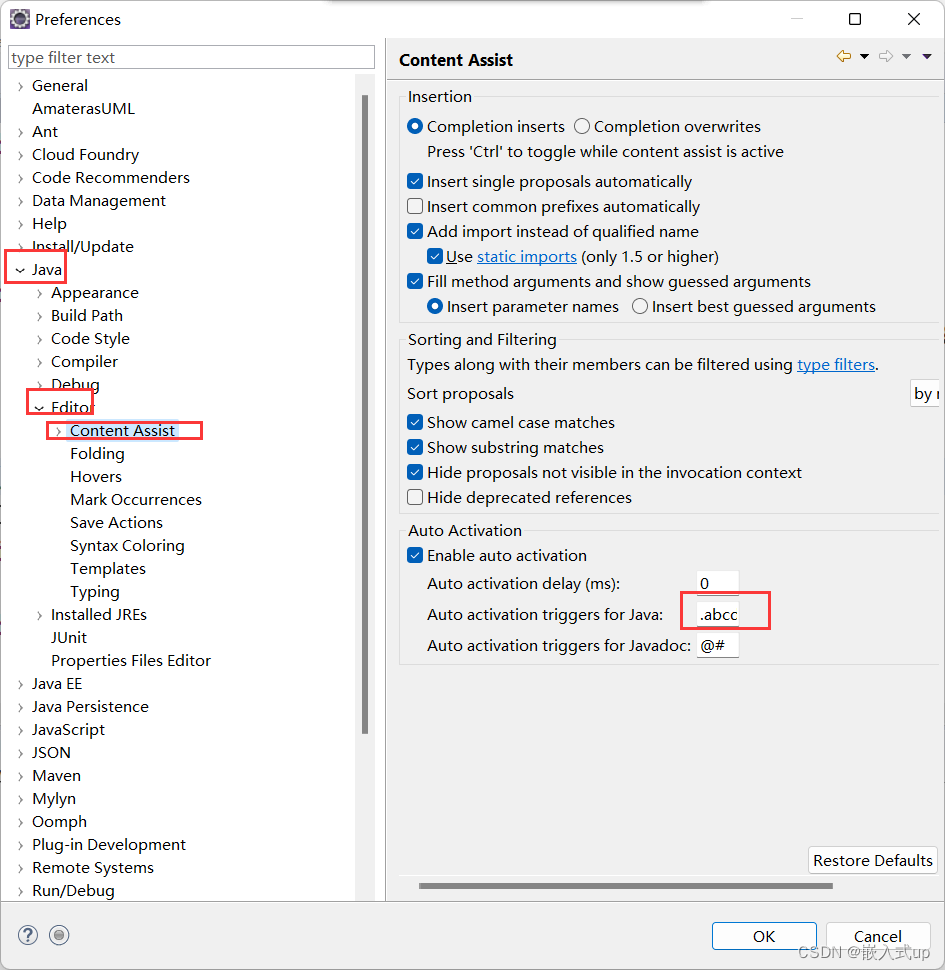Confirm with the OK button
945x970 pixels.
pos(764,936)
